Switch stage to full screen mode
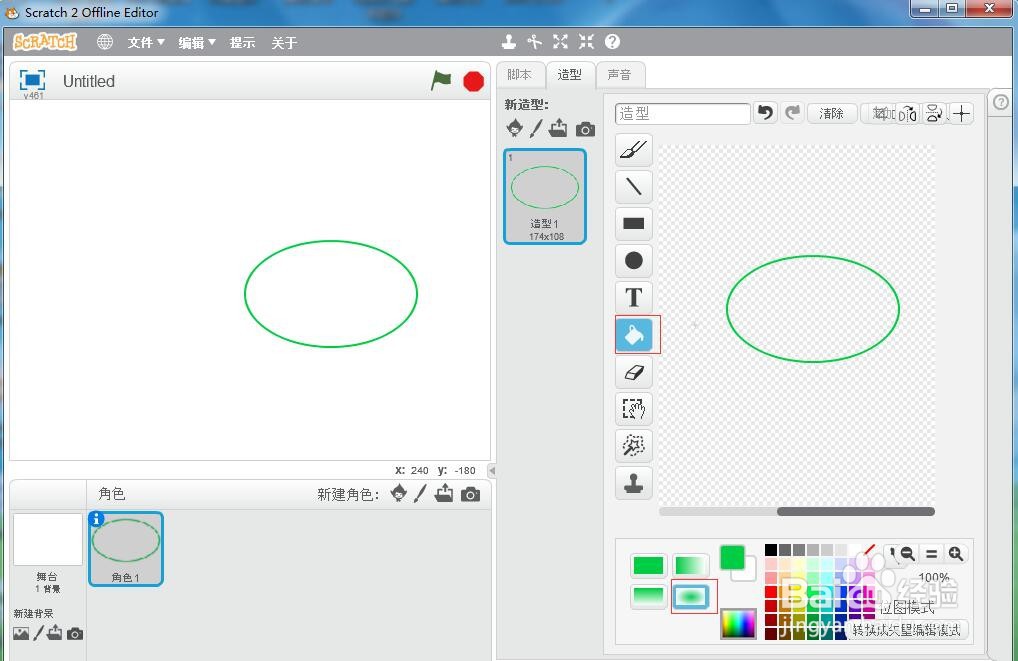This screenshot has width=1018, height=661. click(x=32, y=80)
